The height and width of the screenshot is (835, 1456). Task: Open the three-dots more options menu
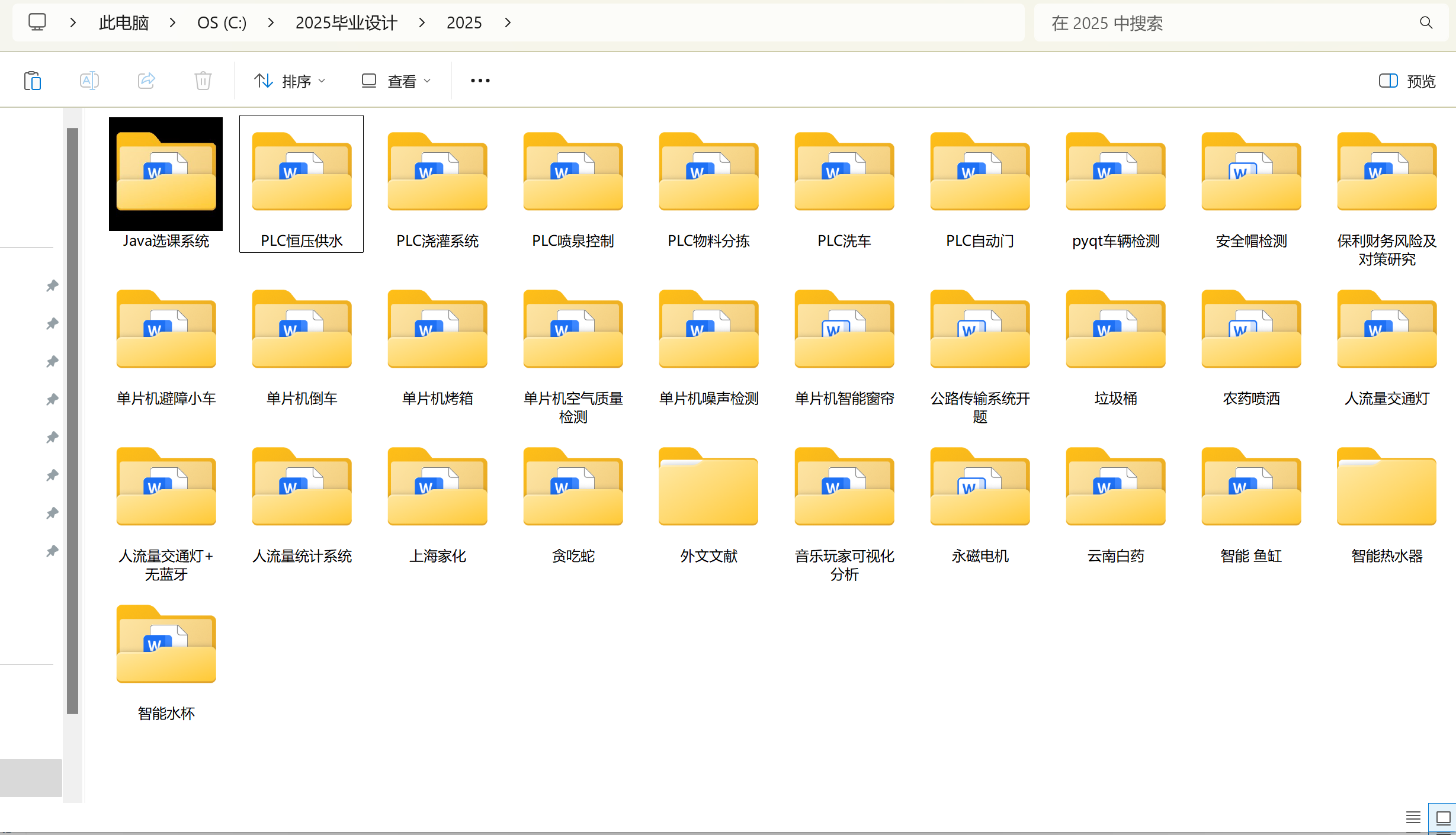tap(480, 81)
